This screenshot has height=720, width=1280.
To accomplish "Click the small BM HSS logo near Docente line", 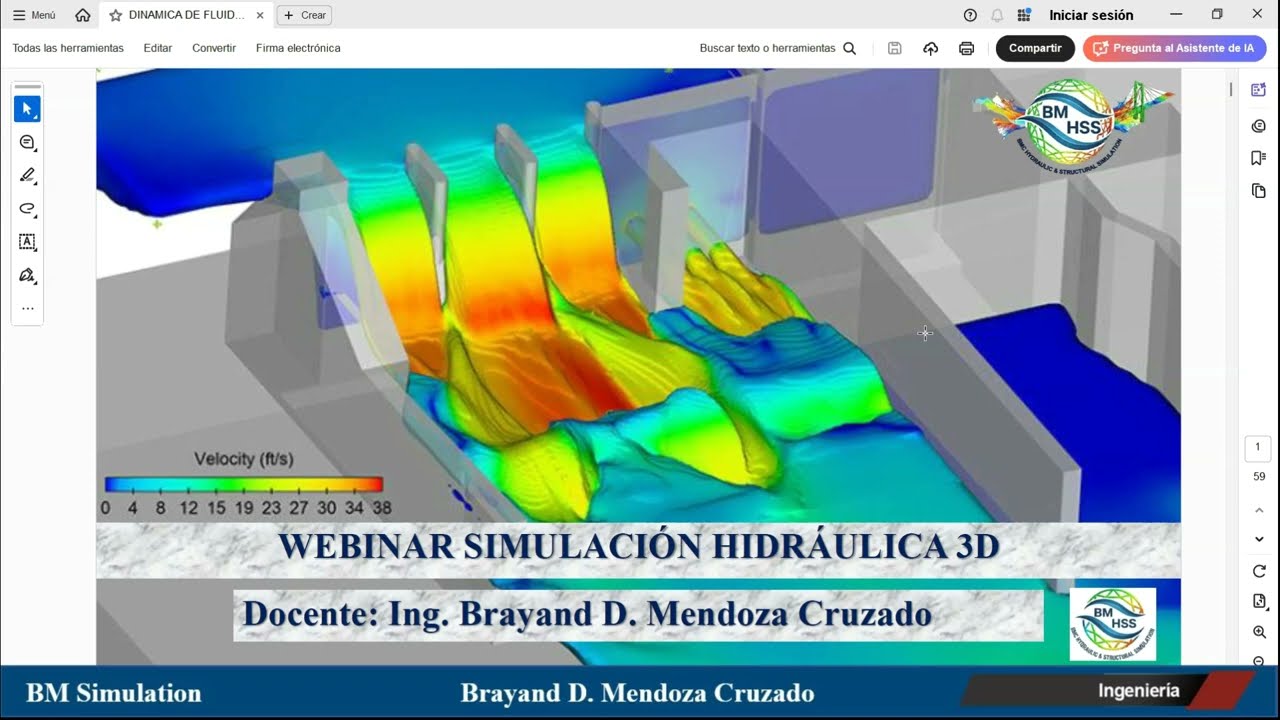I will click(1113, 624).
